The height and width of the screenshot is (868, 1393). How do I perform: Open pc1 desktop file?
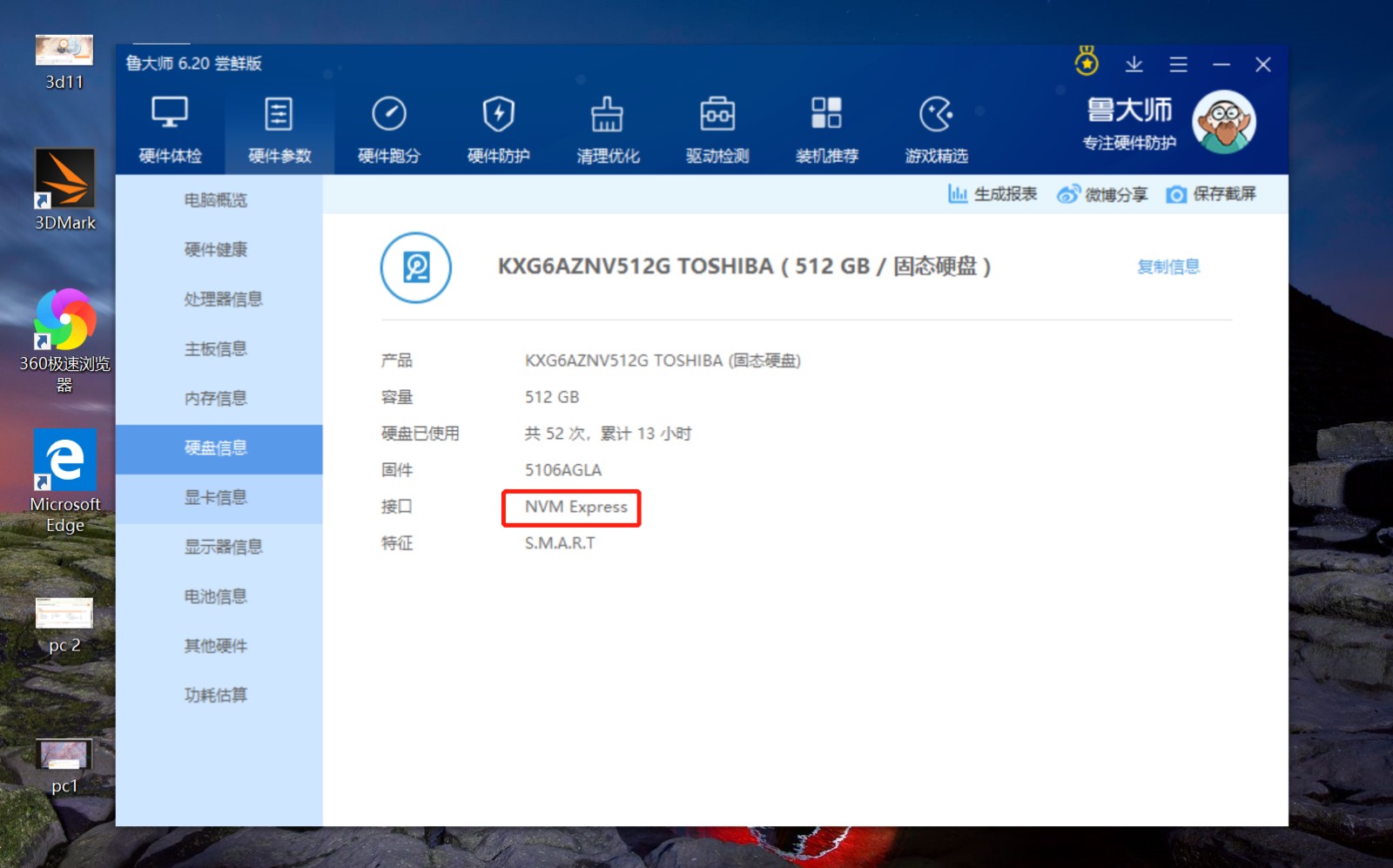point(64,766)
